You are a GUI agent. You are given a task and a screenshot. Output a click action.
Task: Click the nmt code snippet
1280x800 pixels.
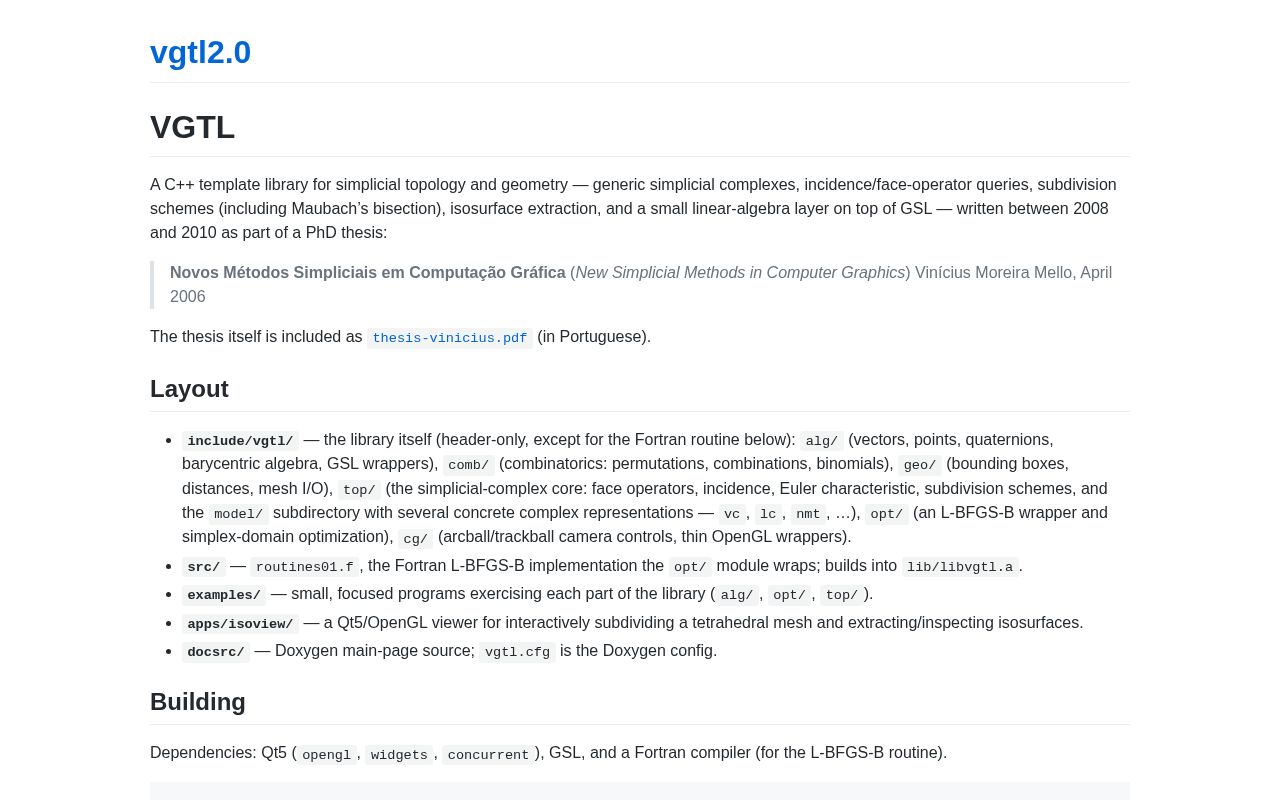(x=808, y=514)
